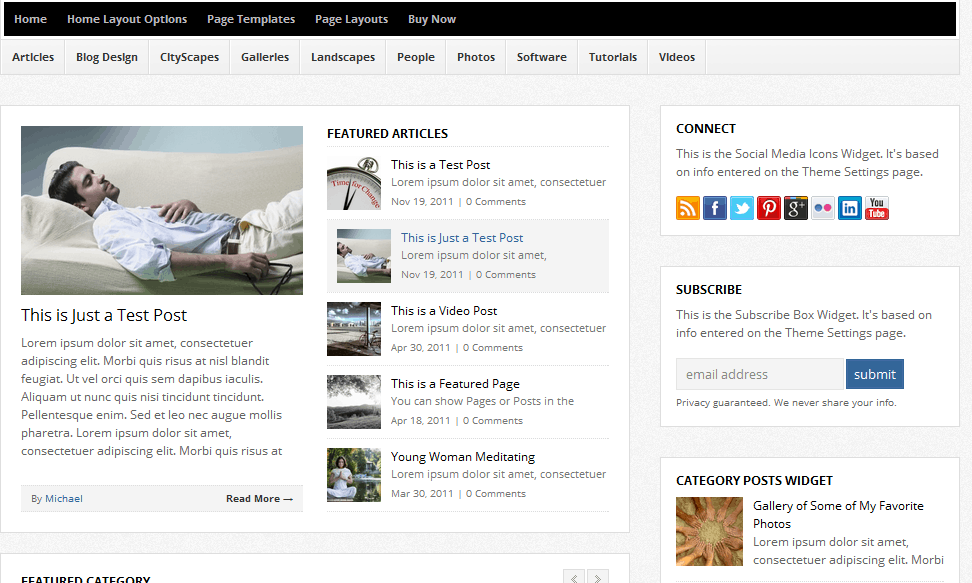Click the hands-circle gallery thumbnail

(x=709, y=532)
